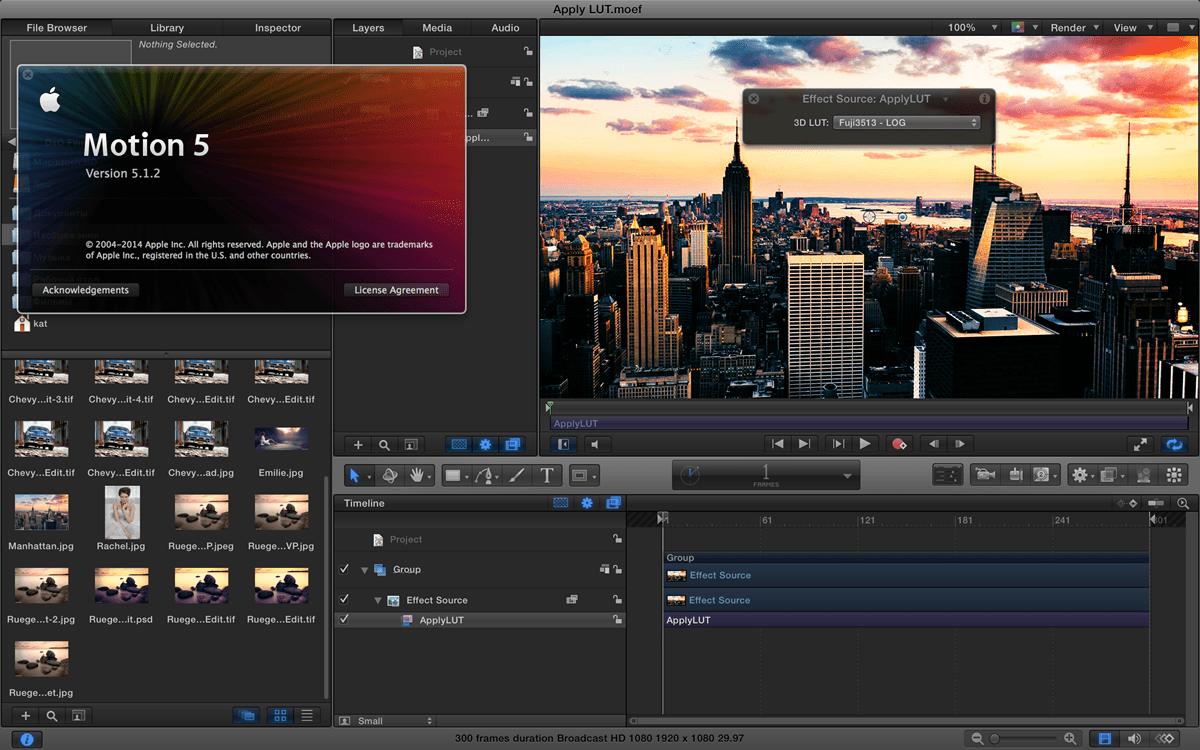Image resolution: width=1200 pixels, height=750 pixels.
Task: Open color channels dropdown above canvas
Action: click(x=1025, y=28)
